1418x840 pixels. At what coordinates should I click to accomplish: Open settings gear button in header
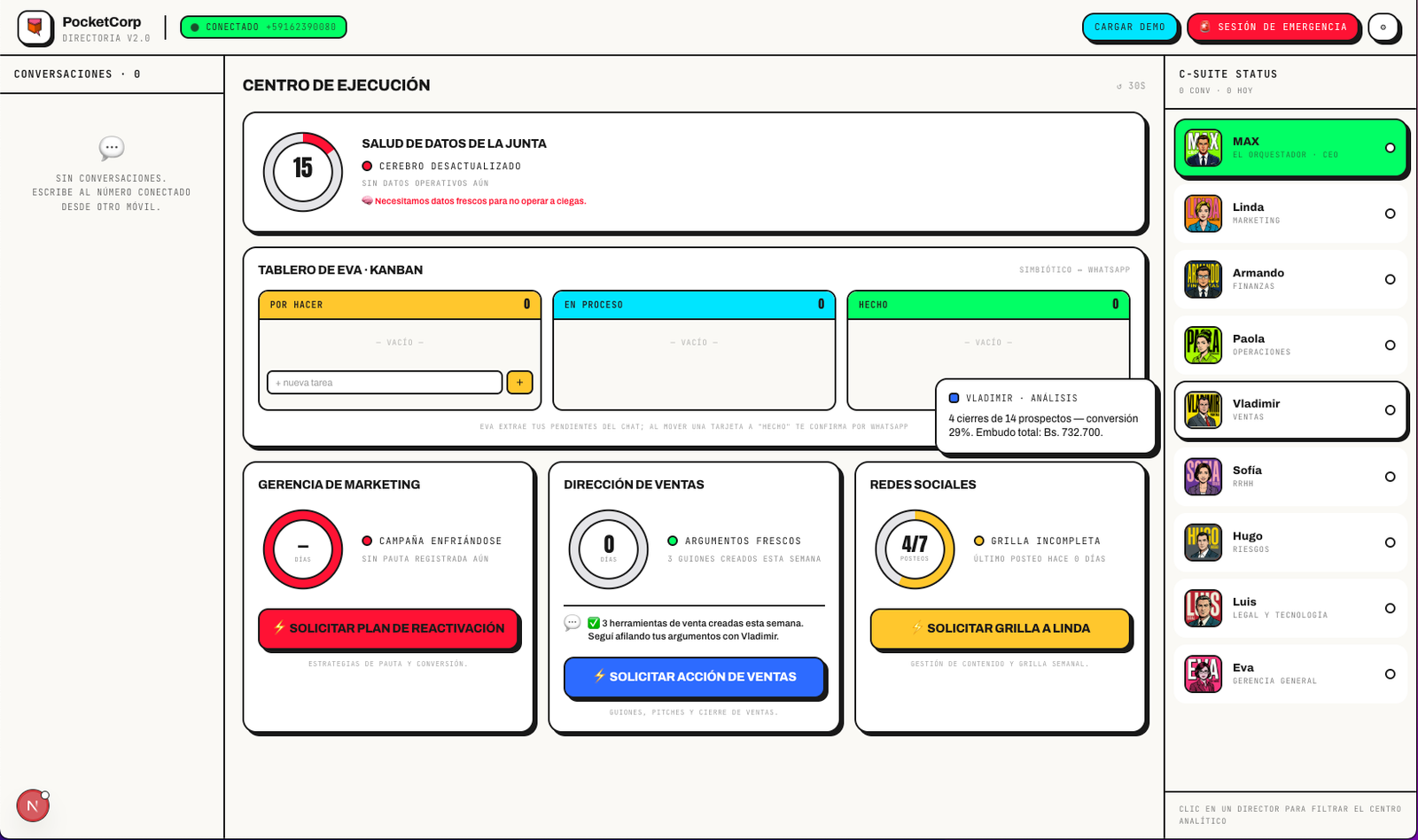coord(1383,27)
